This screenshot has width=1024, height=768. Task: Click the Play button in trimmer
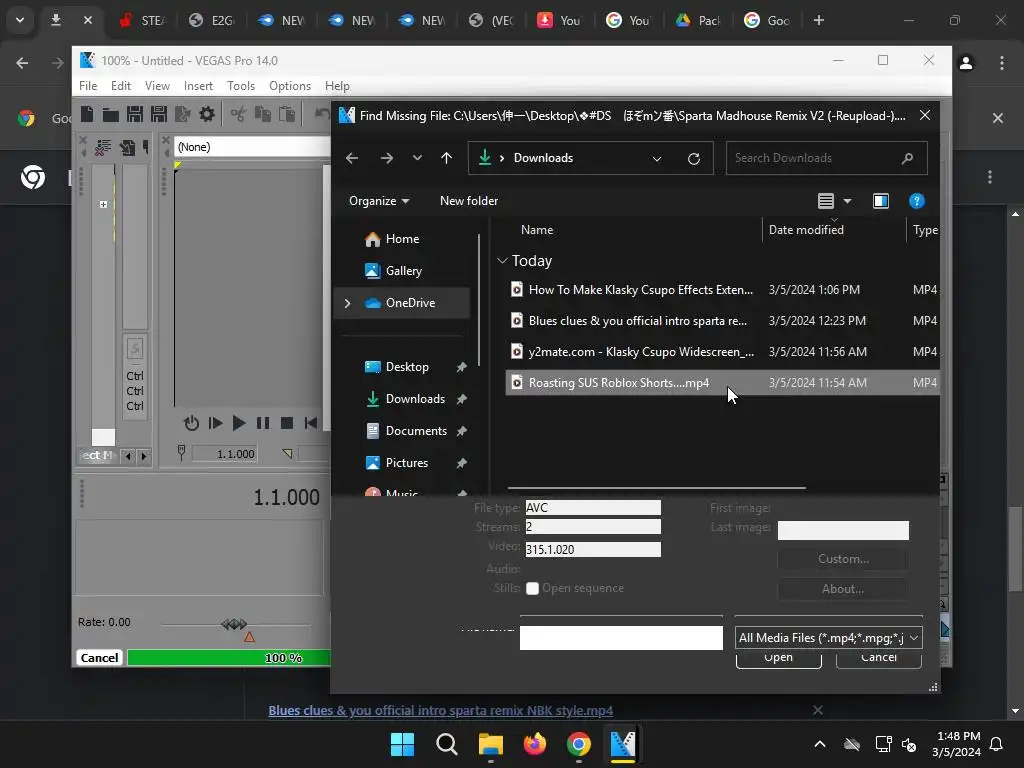[x=239, y=423]
